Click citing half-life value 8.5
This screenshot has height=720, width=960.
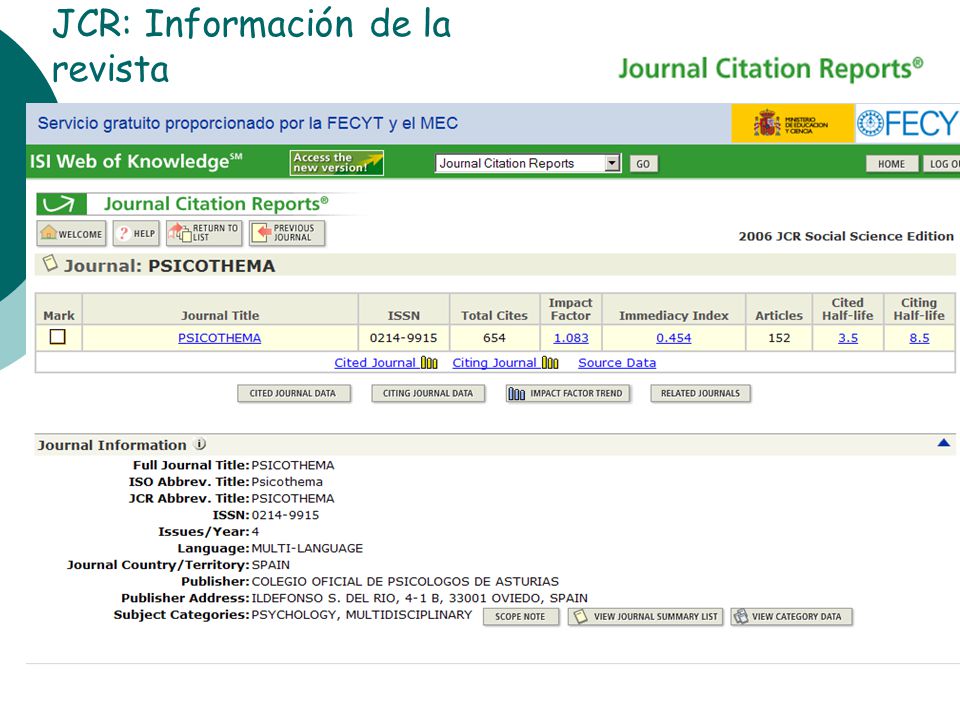(x=919, y=338)
